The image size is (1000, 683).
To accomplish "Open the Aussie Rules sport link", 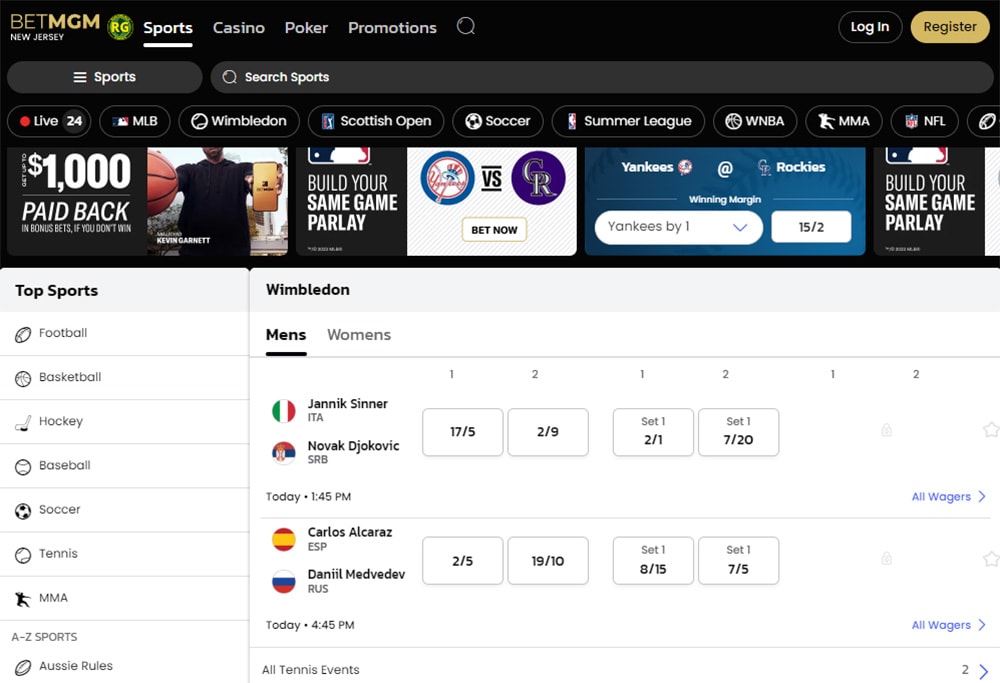I will click(76, 666).
